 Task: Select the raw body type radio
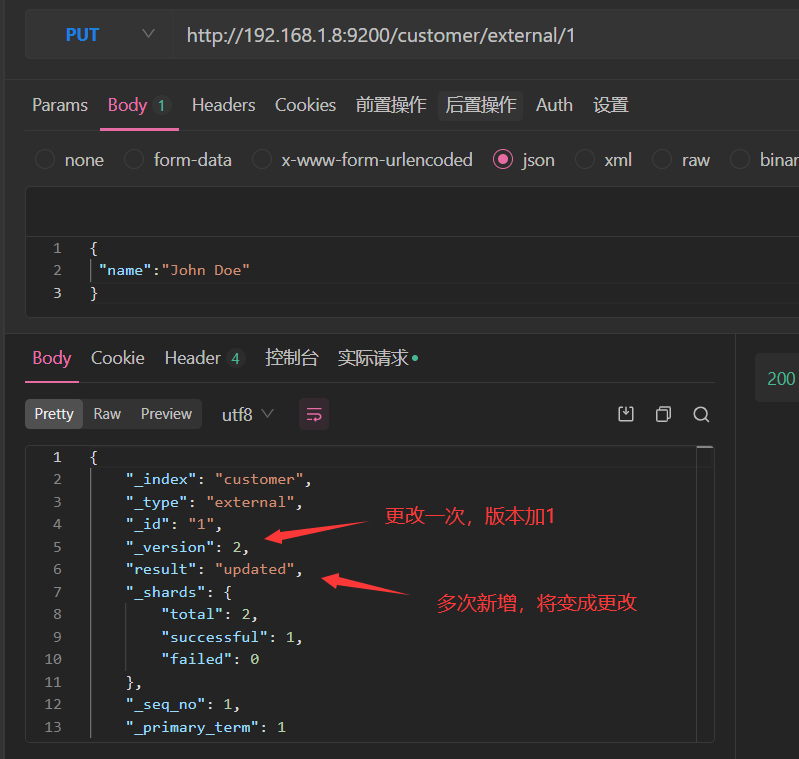point(661,159)
